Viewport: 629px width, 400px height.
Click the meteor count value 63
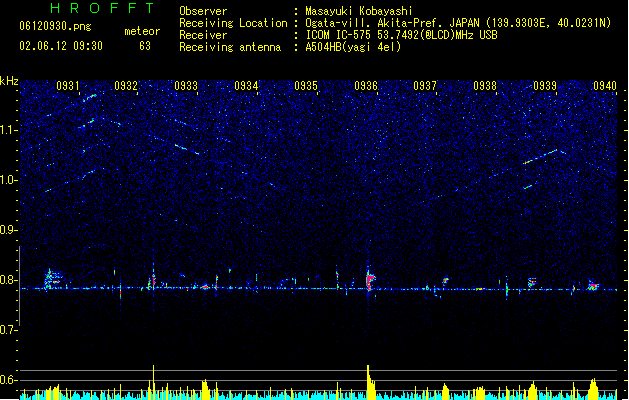[x=145, y=46]
